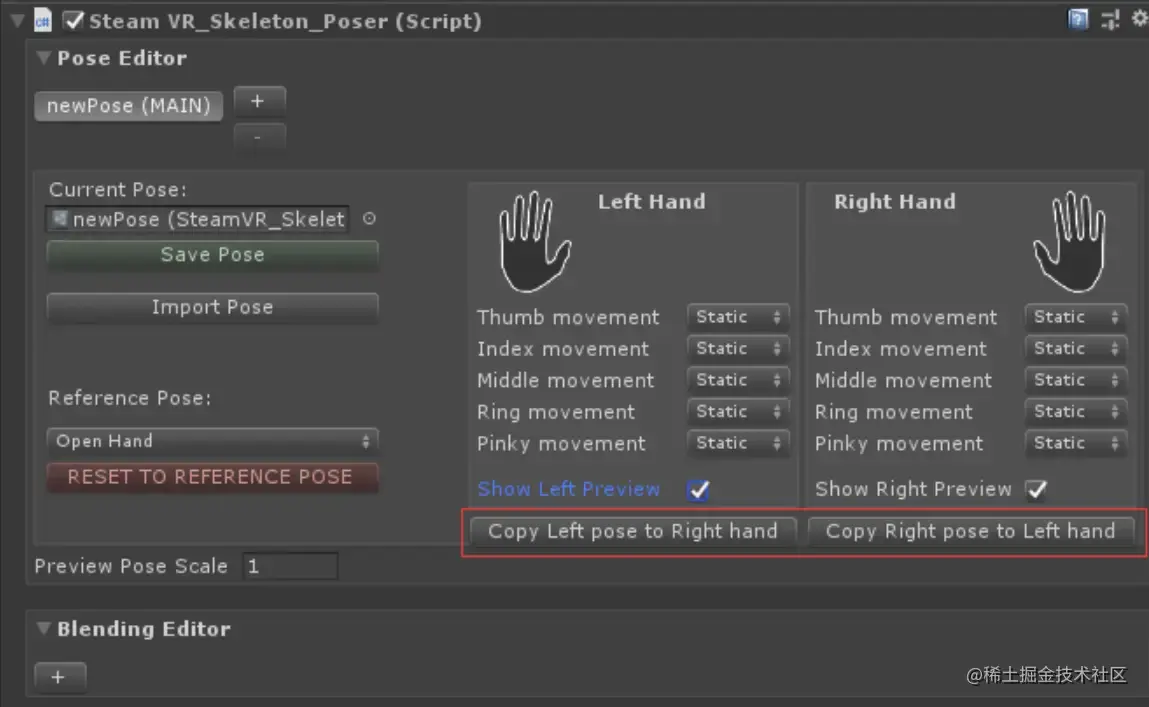Open Left Hand Middle movement dropdown
Viewport: 1149px width, 707px height.
click(738, 380)
